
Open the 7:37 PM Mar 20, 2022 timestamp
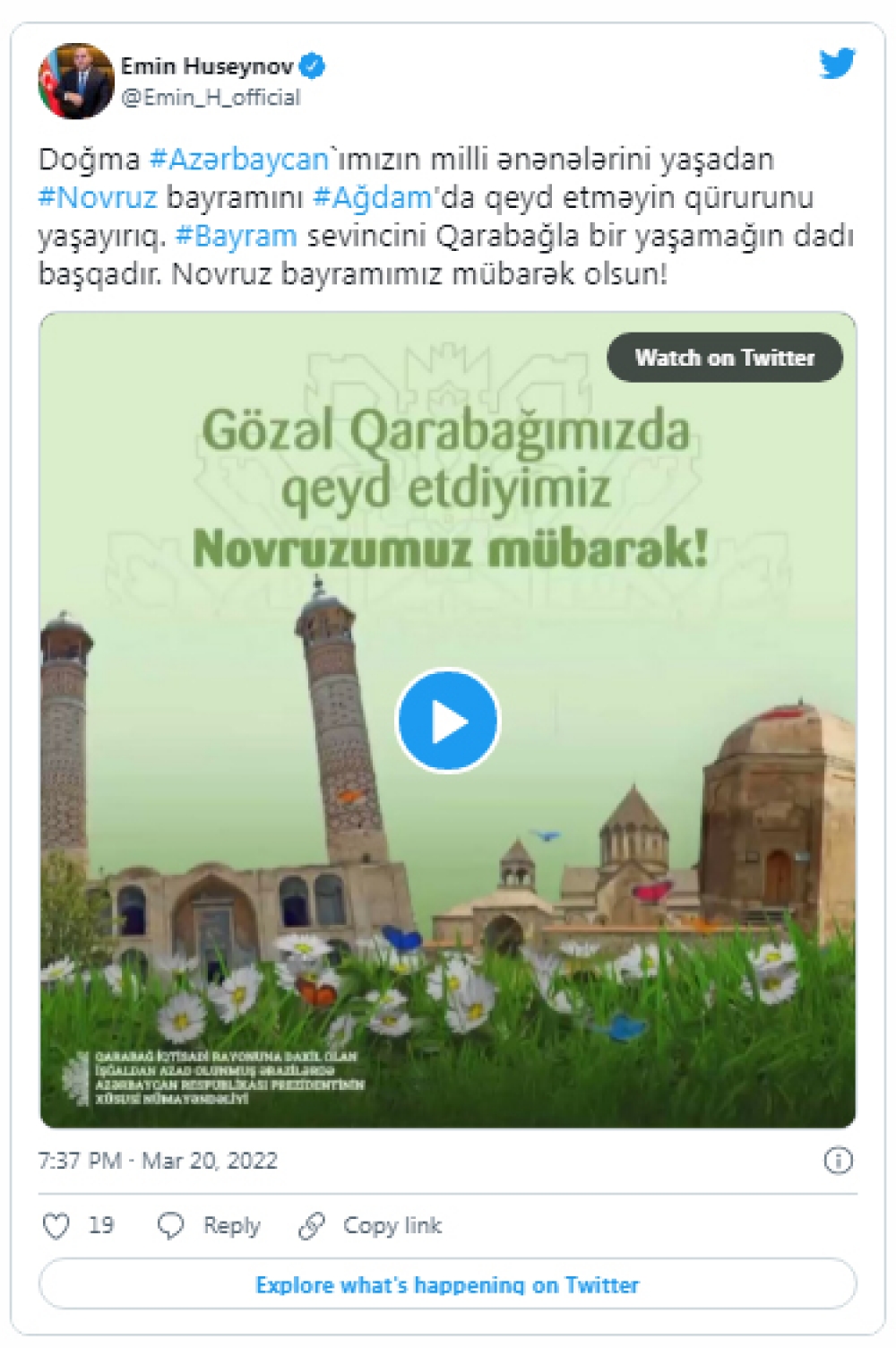[158, 1161]
